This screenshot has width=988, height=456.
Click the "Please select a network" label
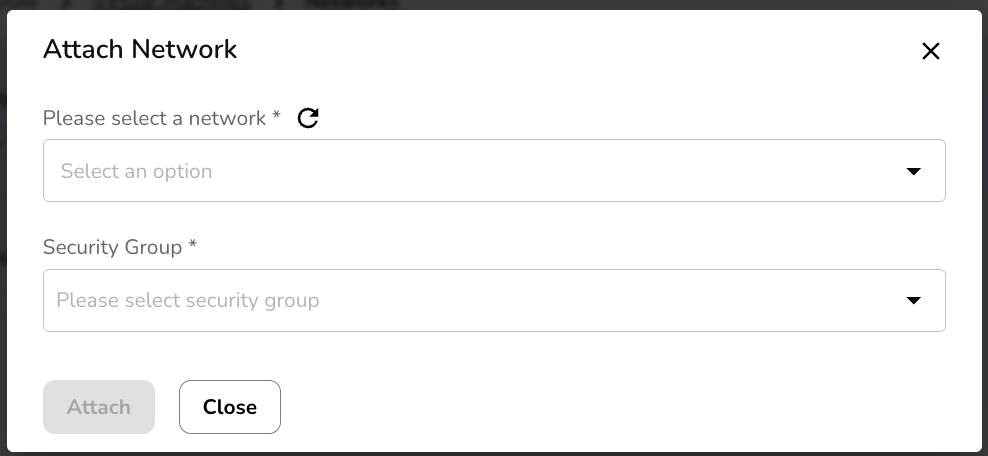click(x=155, y=118)
